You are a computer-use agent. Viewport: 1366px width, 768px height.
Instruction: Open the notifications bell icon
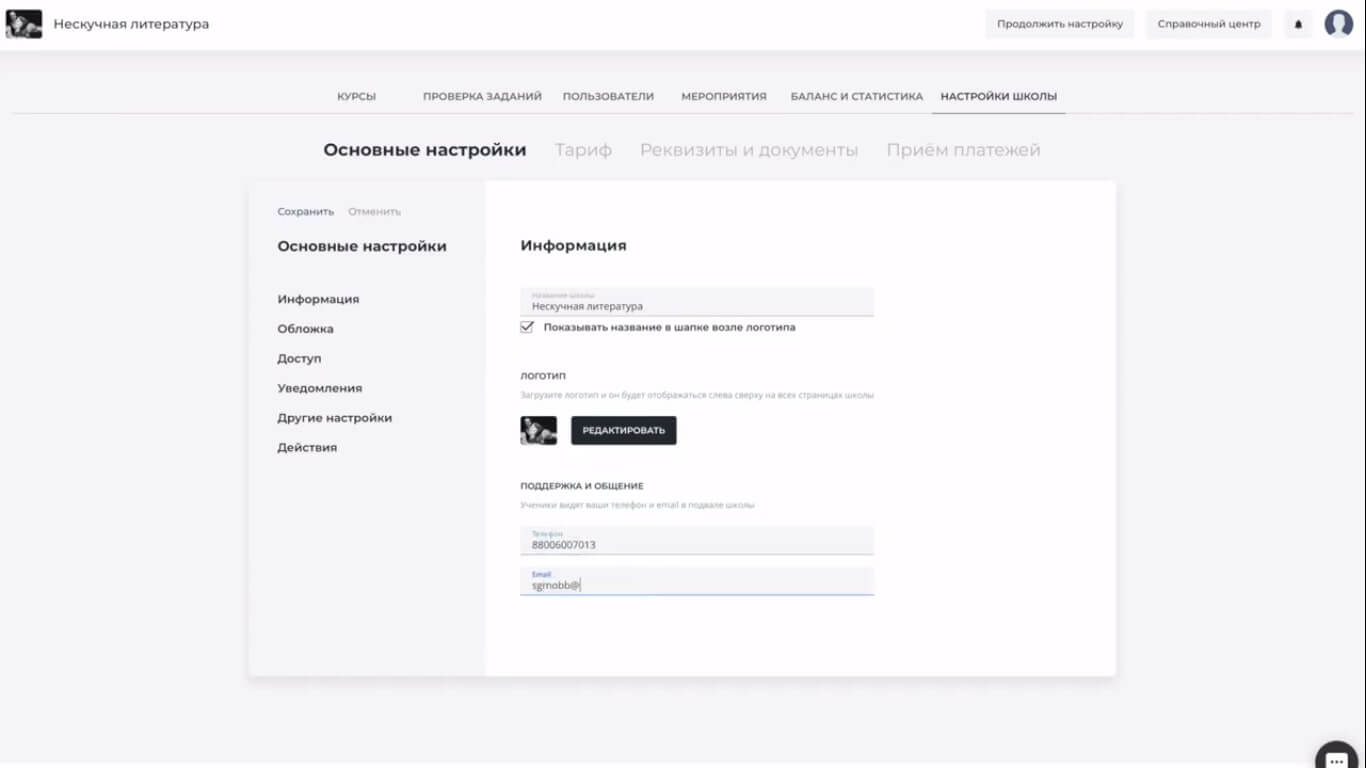1297,23
